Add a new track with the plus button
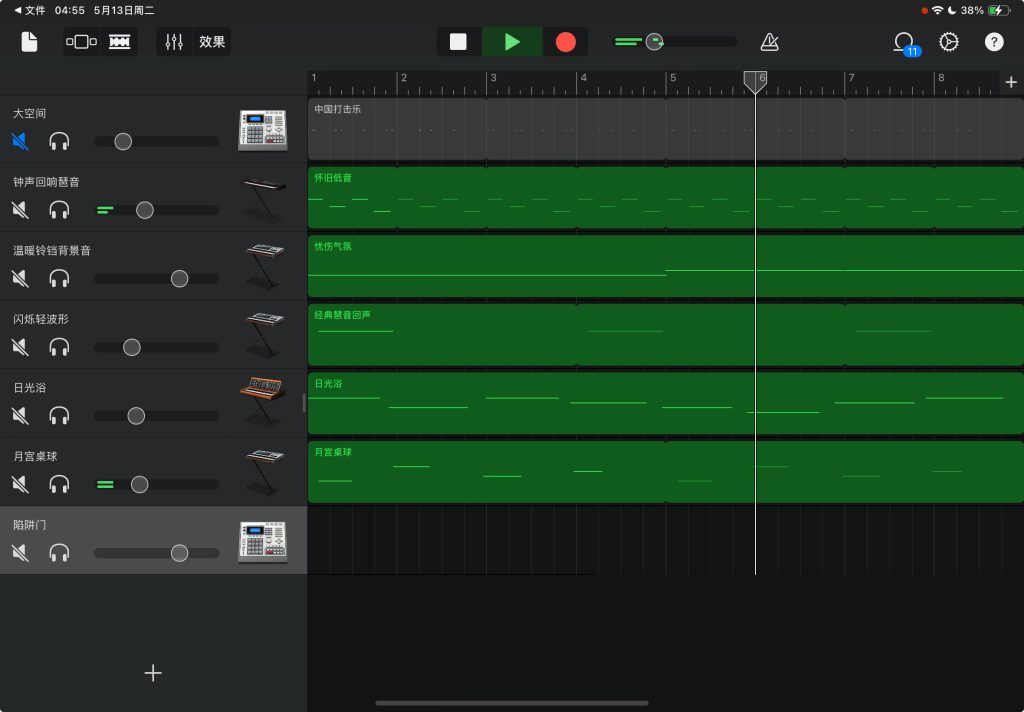This screenshot has width=1024, height=712. [x=153, y=673]
